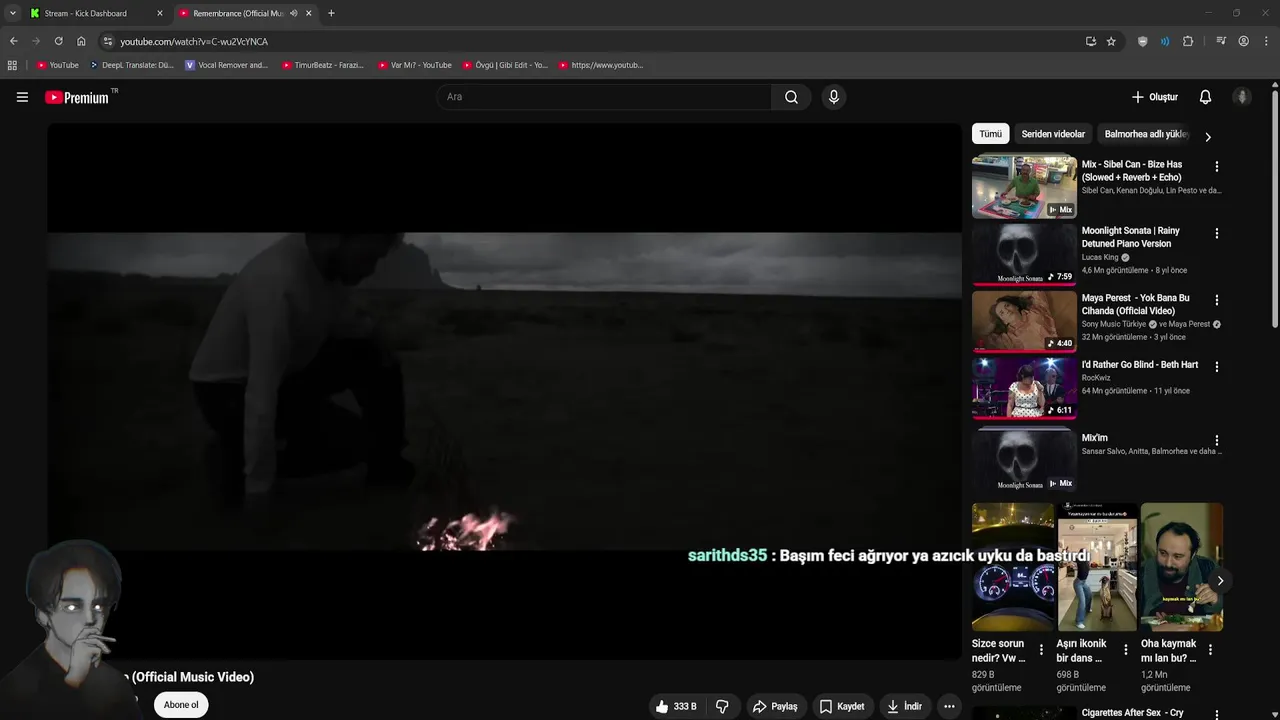
Task: Open site info icon in address bar
Action: click(108, 41)
